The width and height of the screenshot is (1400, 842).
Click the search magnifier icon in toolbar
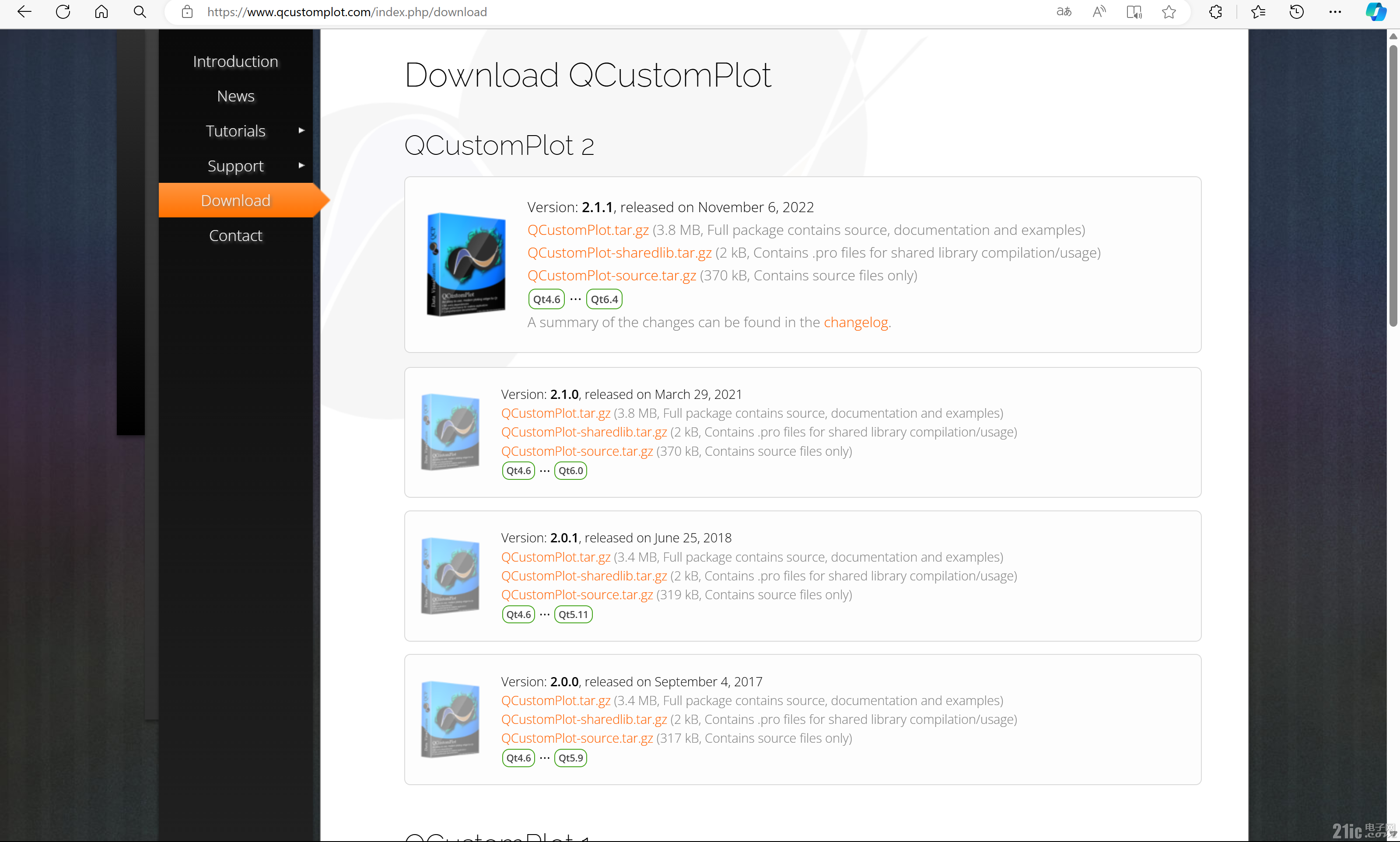pos(140,12)
